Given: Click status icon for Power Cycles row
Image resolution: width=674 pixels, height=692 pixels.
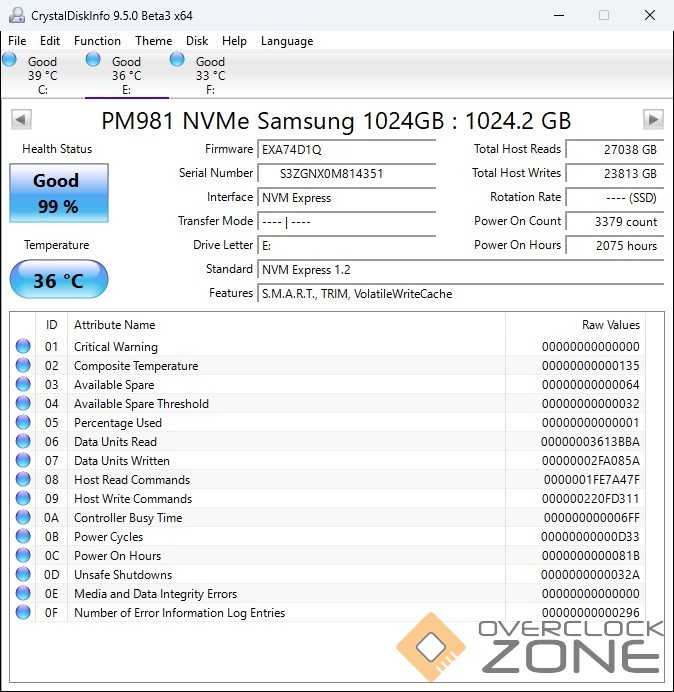Looking at the screenshot, I should point(23,536).
